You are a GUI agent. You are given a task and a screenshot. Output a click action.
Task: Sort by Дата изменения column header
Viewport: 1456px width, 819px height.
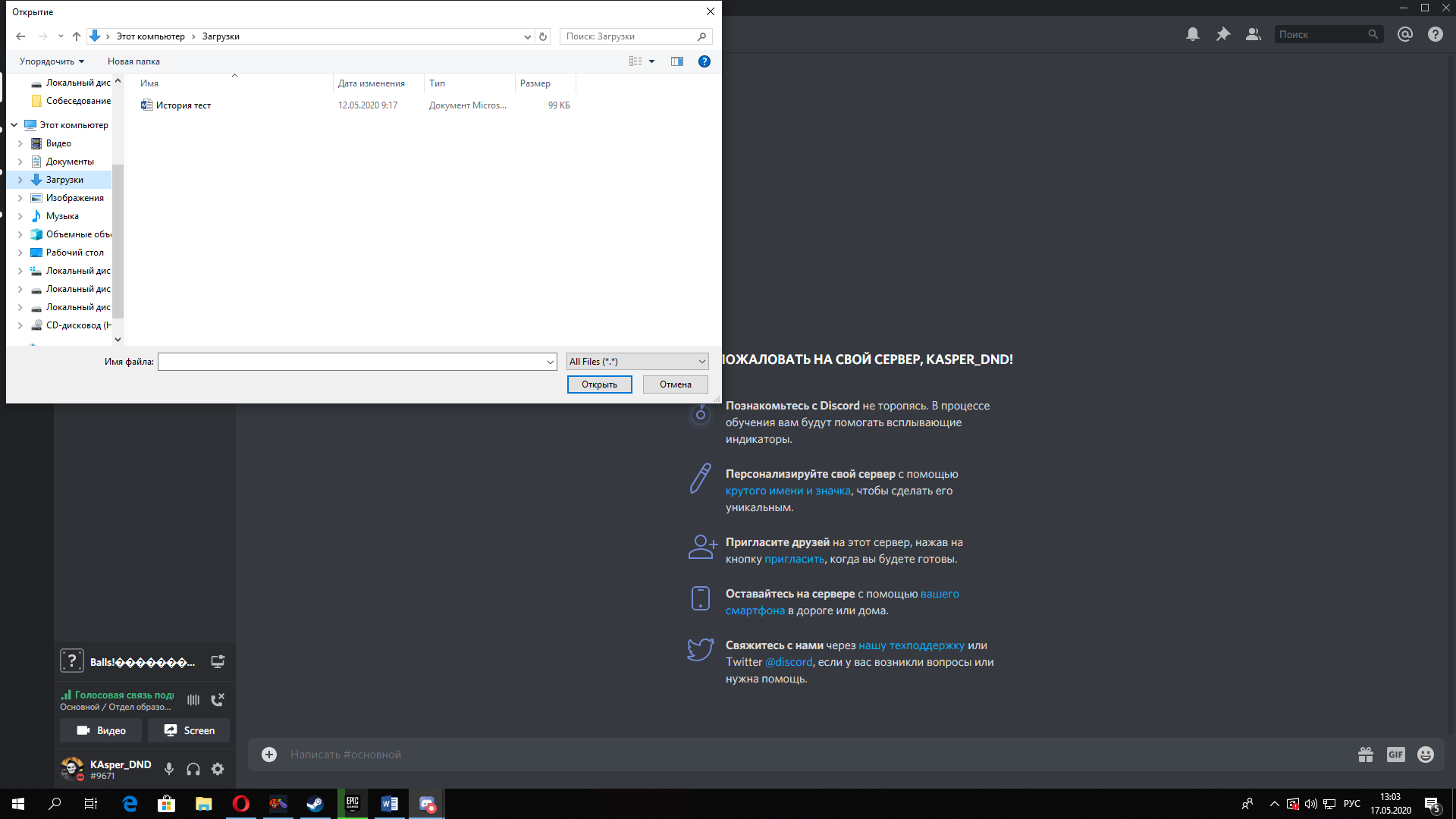[378, 83]
